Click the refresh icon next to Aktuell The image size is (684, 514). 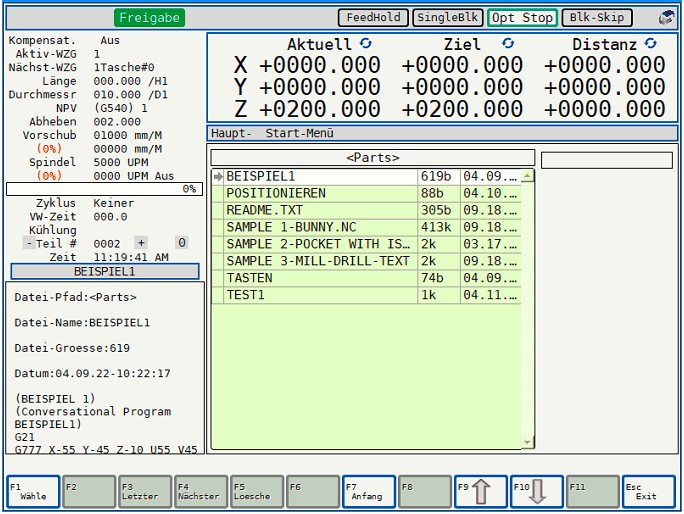(366, 43)
